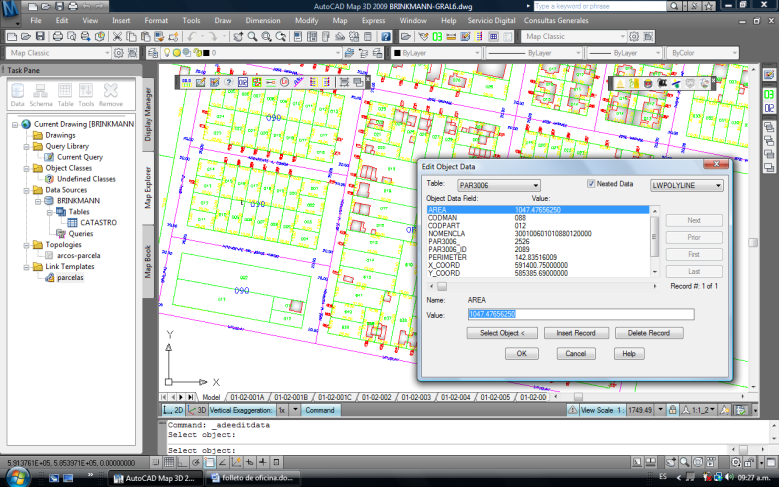The width and height of the screenshot is (779, 487).
Task: Click the green 03 toolbar icon
Action: (x=437, y=36)
